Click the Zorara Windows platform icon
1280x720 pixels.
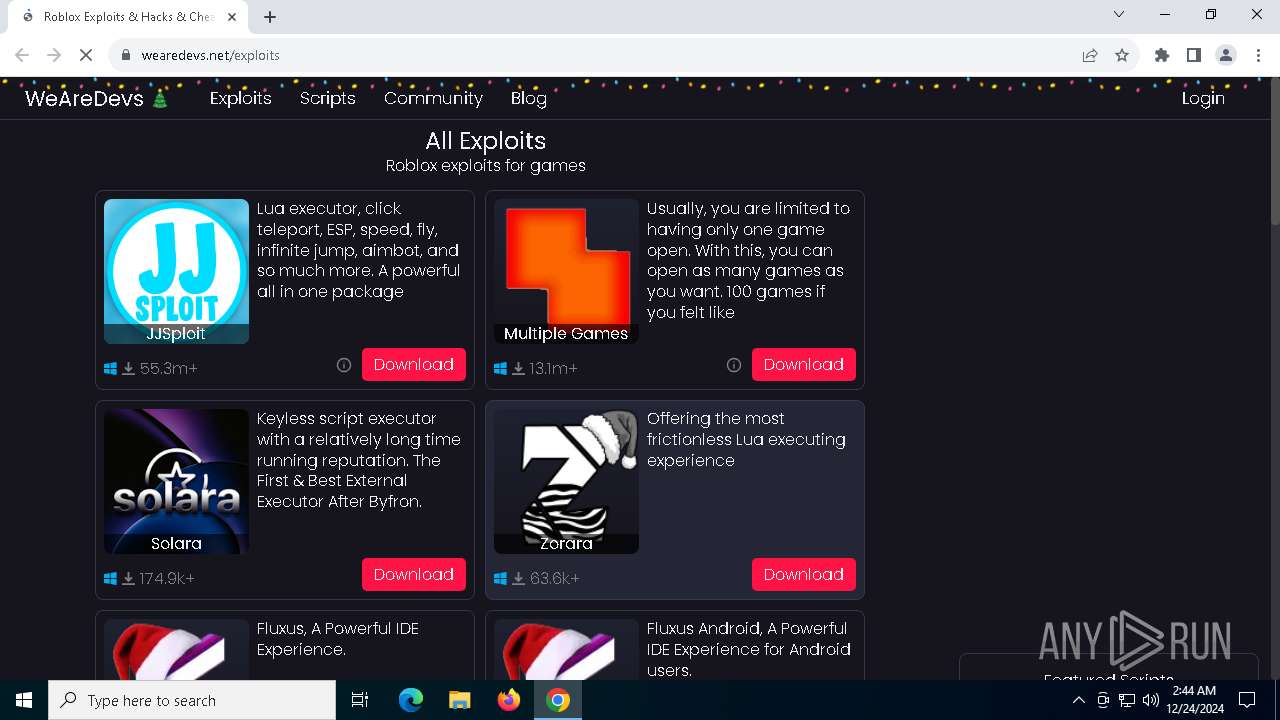(x=500, y=579)
